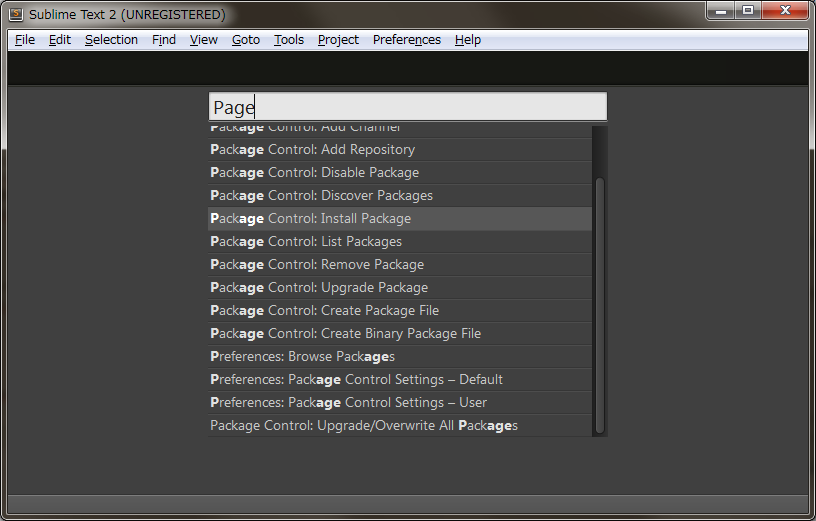Select 'Package Control: Disable Package'
The image size is (816, 521).
[x=400, y=172]
